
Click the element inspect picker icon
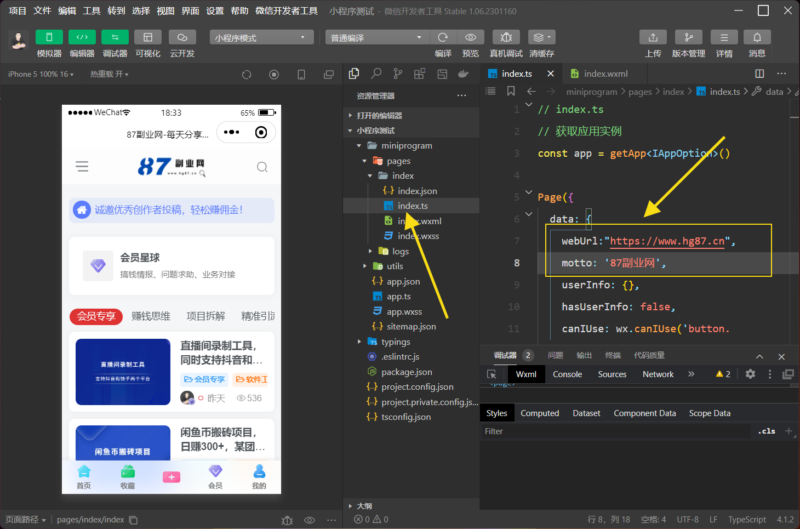coord(492,374)
